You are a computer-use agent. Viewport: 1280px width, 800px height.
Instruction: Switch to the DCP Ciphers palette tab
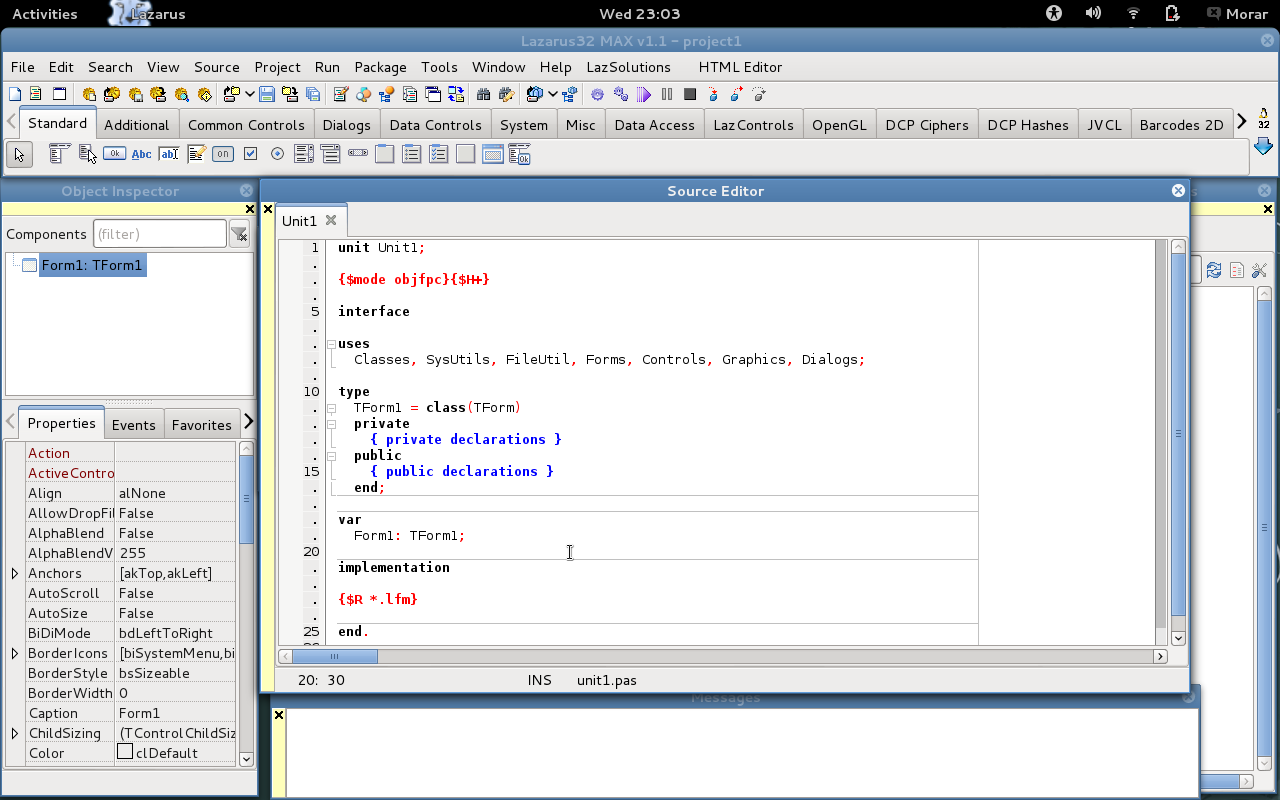927,125
